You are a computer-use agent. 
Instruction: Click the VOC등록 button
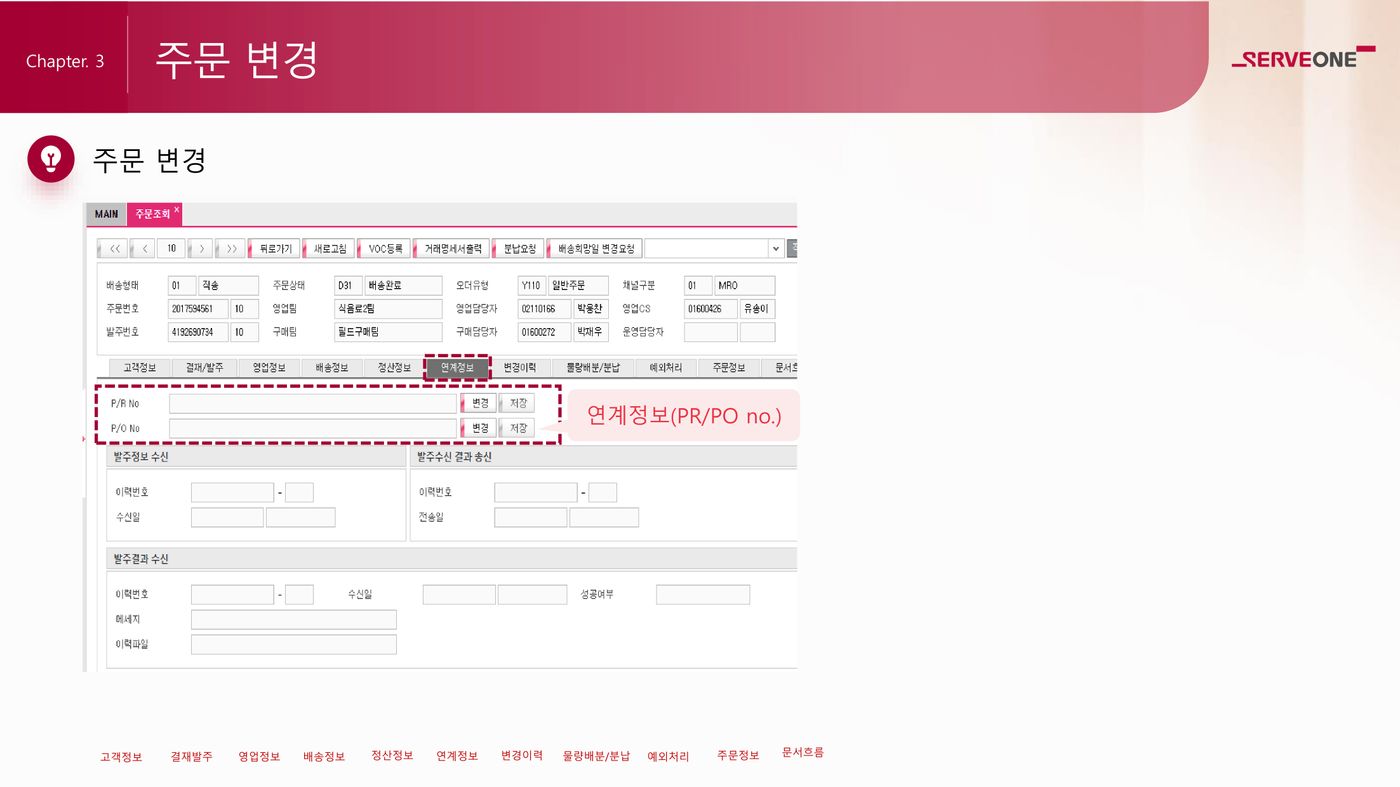point(384,248)
